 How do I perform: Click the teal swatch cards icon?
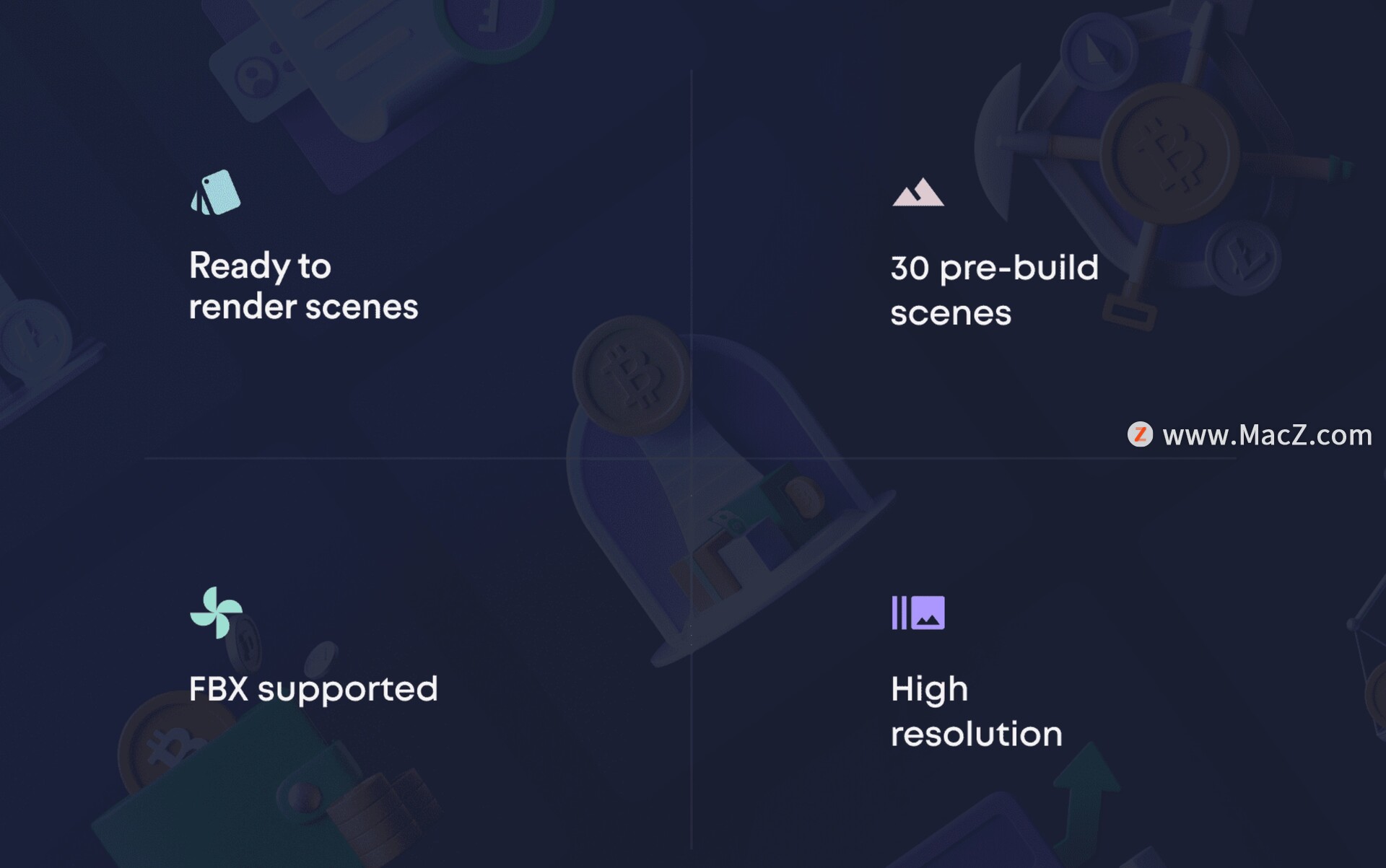[x=215, y=193]
